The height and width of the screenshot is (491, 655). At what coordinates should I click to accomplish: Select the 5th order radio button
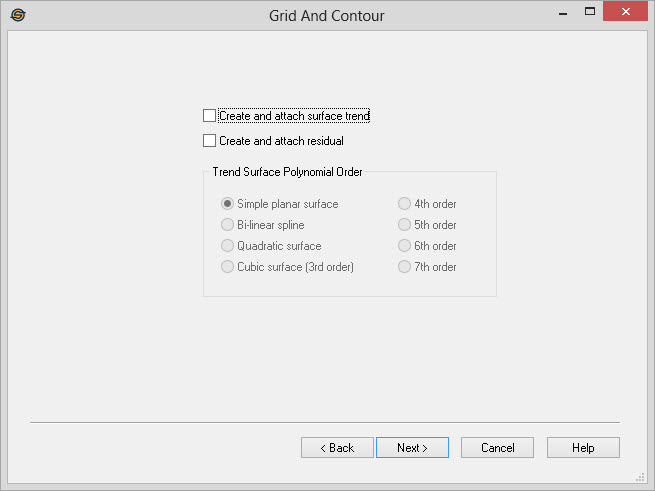[x=405, y=225]
